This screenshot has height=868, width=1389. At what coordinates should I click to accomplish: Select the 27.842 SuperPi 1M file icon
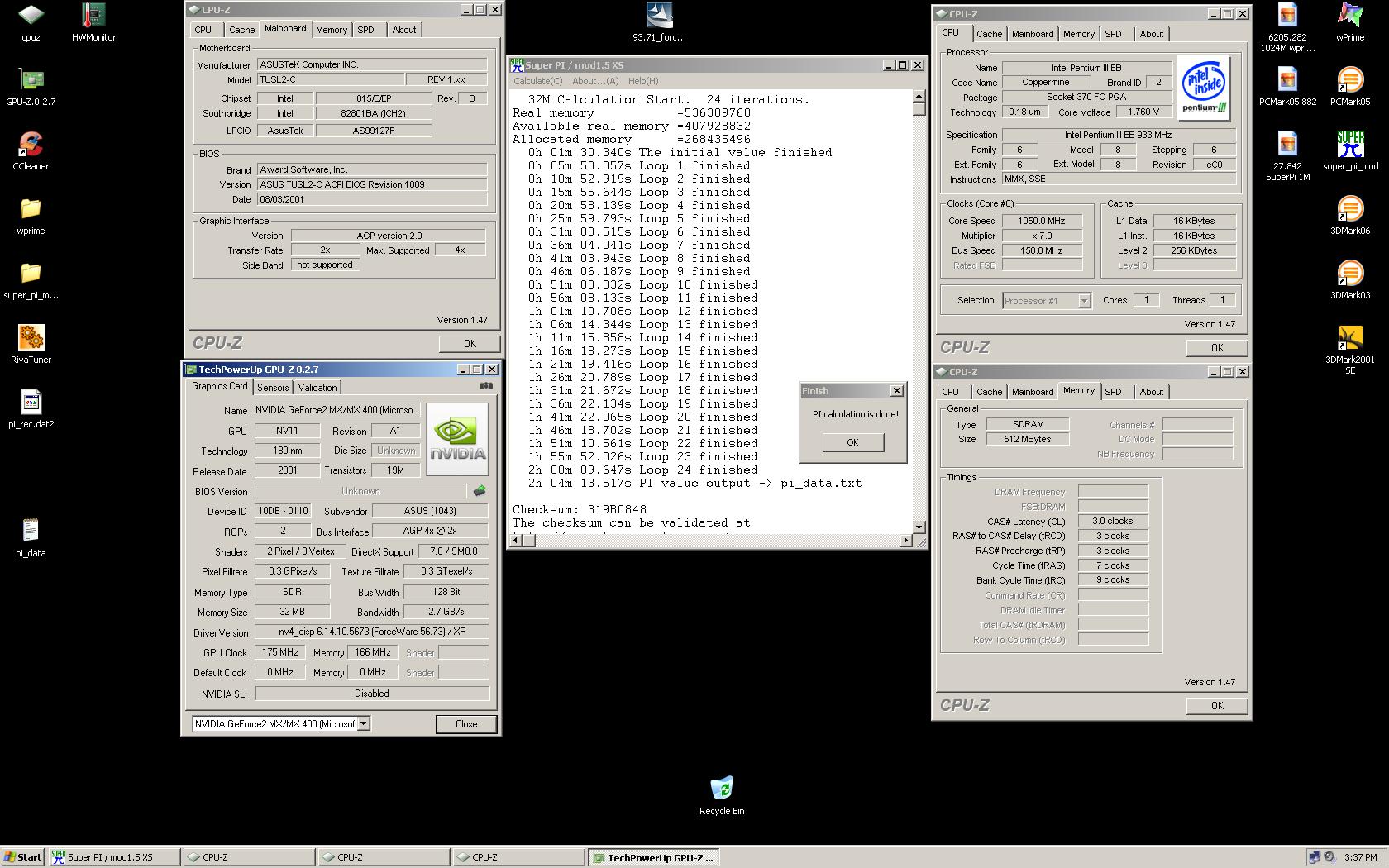[1287, 156]
